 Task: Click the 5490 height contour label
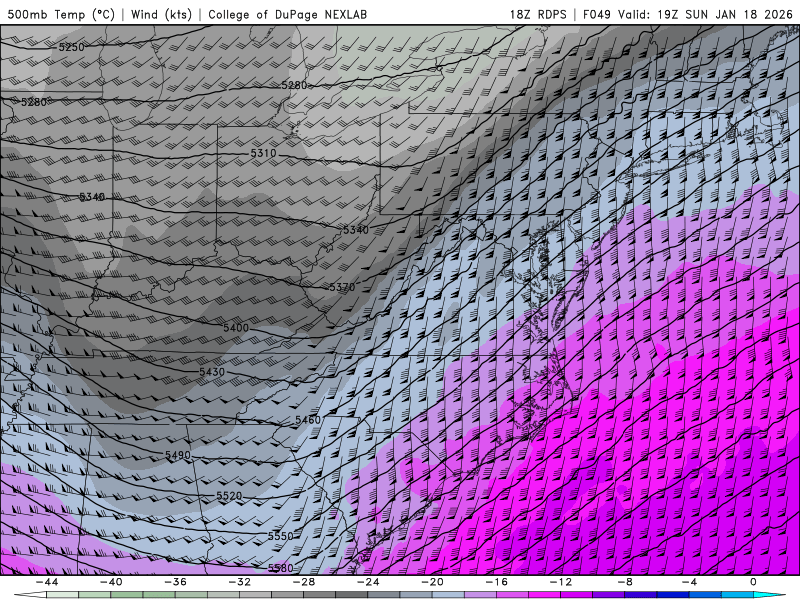178,455
